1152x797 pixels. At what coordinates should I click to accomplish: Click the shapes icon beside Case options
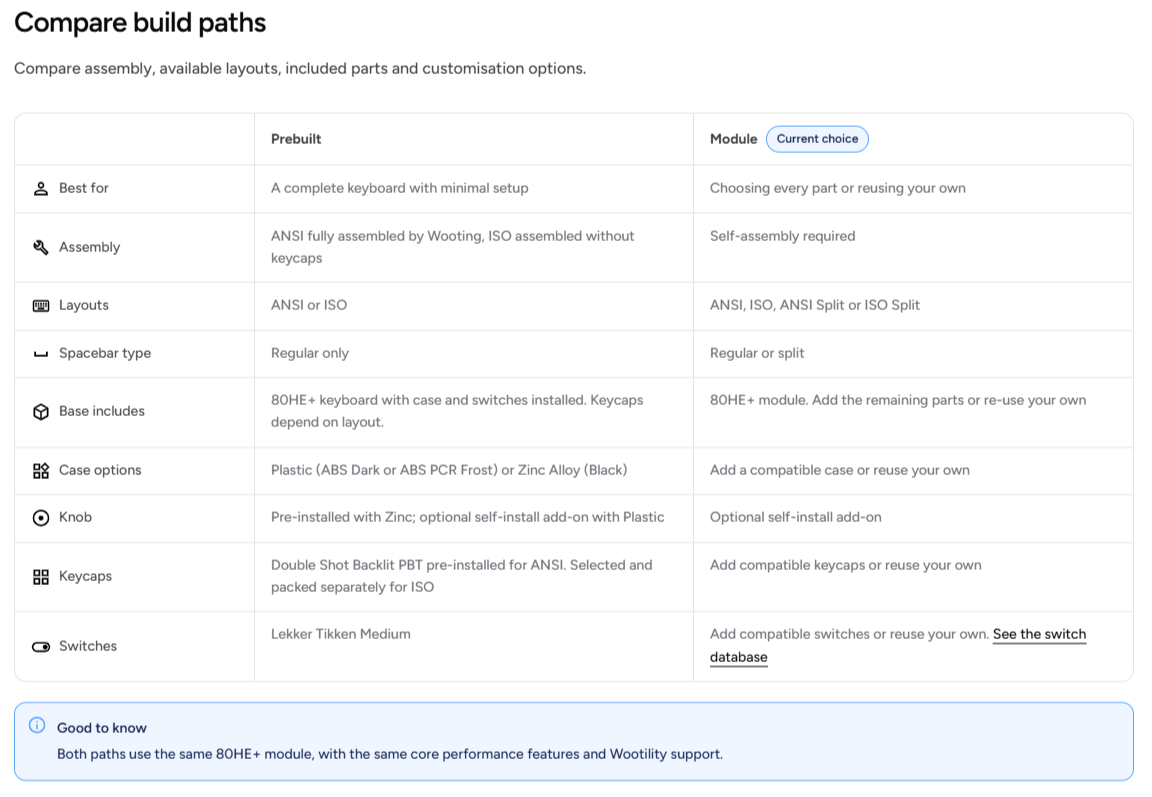tap(41, 471)
